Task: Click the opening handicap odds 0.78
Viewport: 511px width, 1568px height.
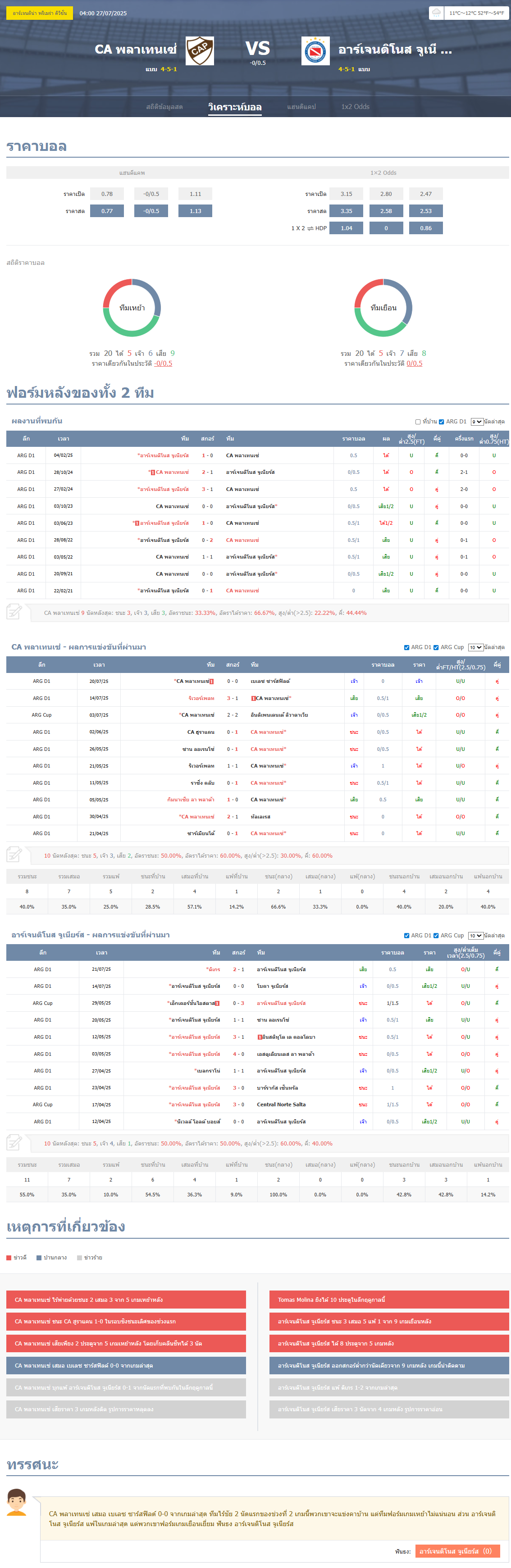Action: [x=107, y=194]
